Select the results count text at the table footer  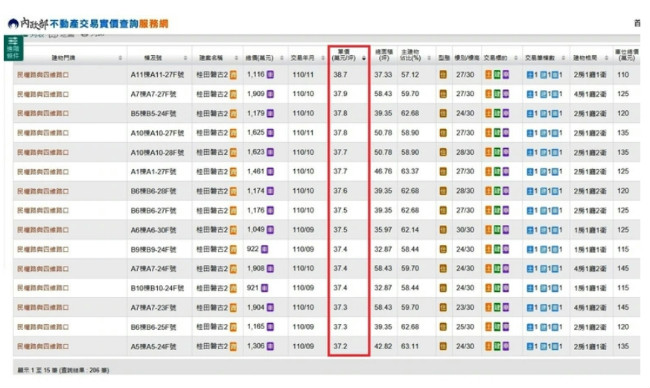[63, 370]
